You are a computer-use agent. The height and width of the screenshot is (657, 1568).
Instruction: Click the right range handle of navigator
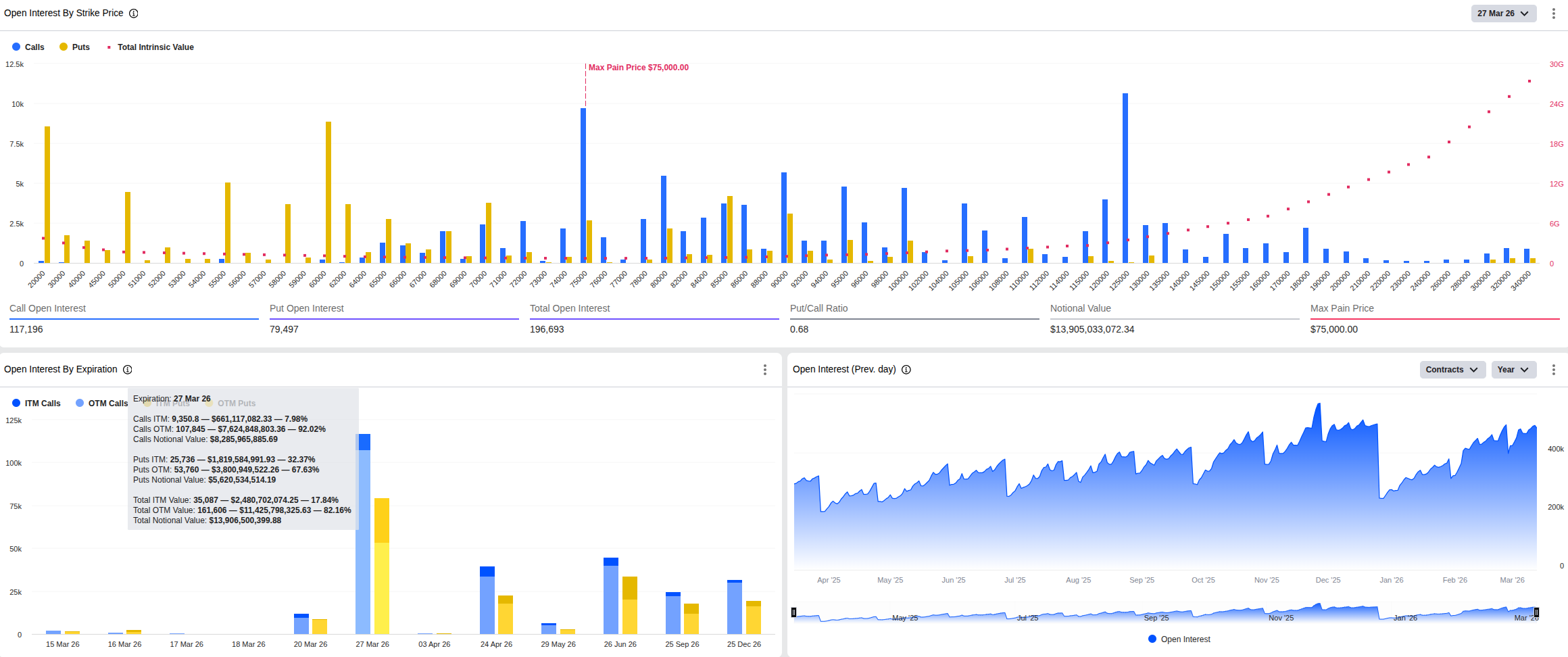(x=1536, y=612)
